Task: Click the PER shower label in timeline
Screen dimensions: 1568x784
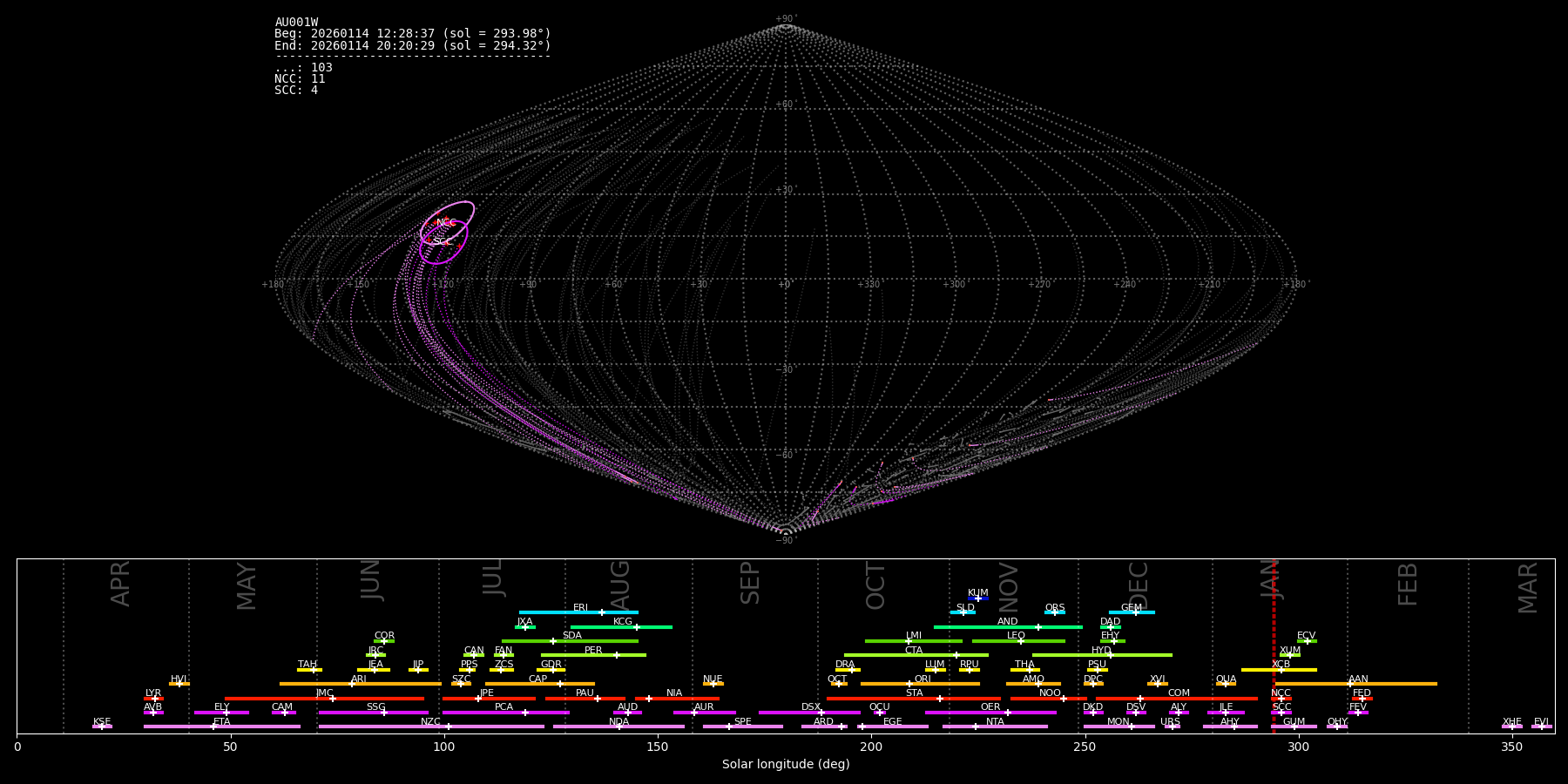Action: coord(593,651)
